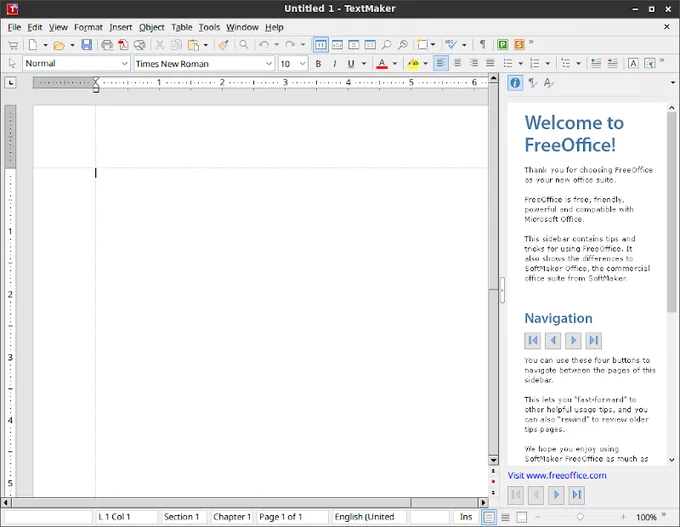680x527 pixels.
Task: Activate the format painter brush icon
Action: pyautogui.click(x=224, y=45)
